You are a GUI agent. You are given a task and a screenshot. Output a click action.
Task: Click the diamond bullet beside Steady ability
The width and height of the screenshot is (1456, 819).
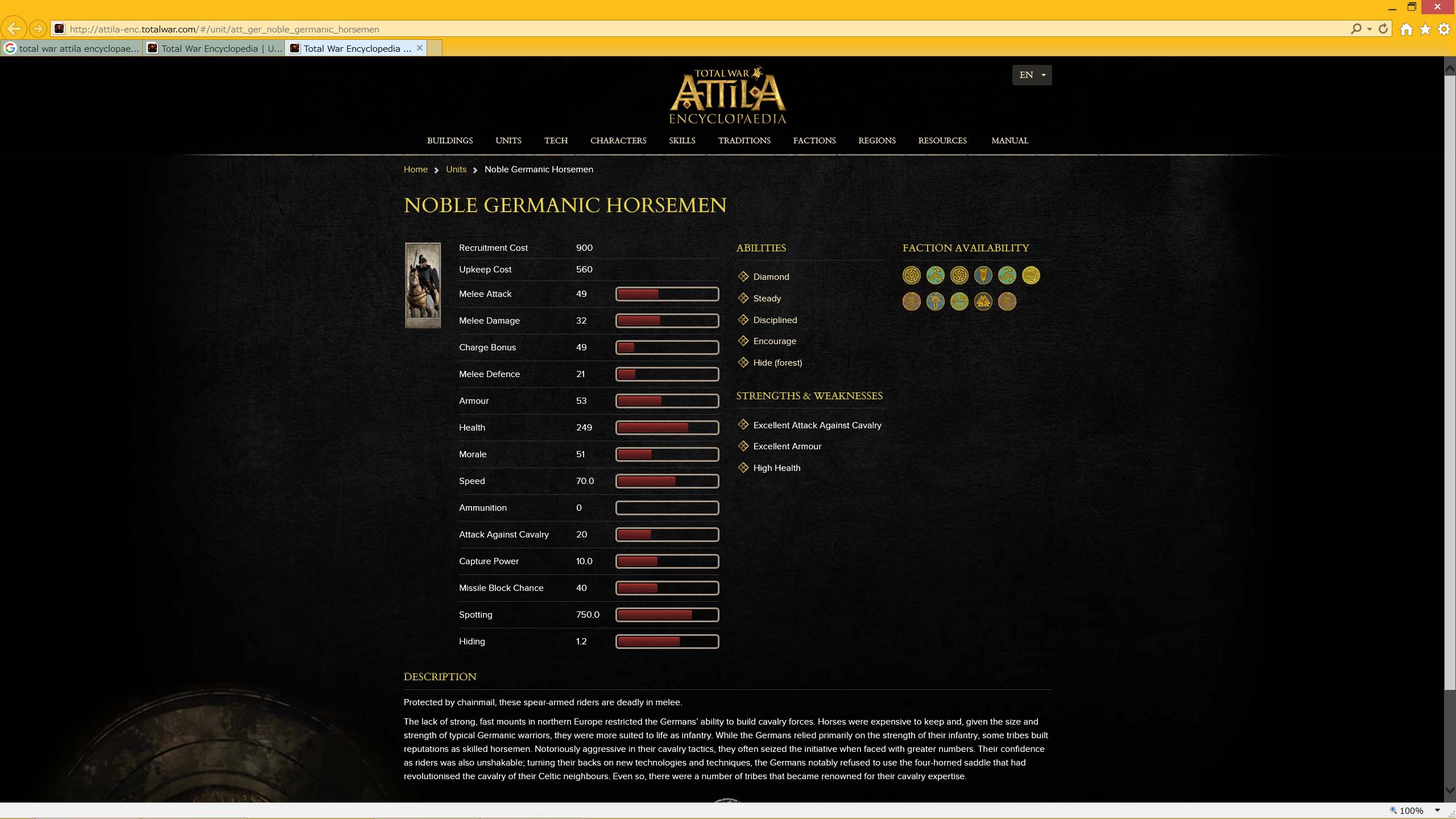(x=743, y=298)
